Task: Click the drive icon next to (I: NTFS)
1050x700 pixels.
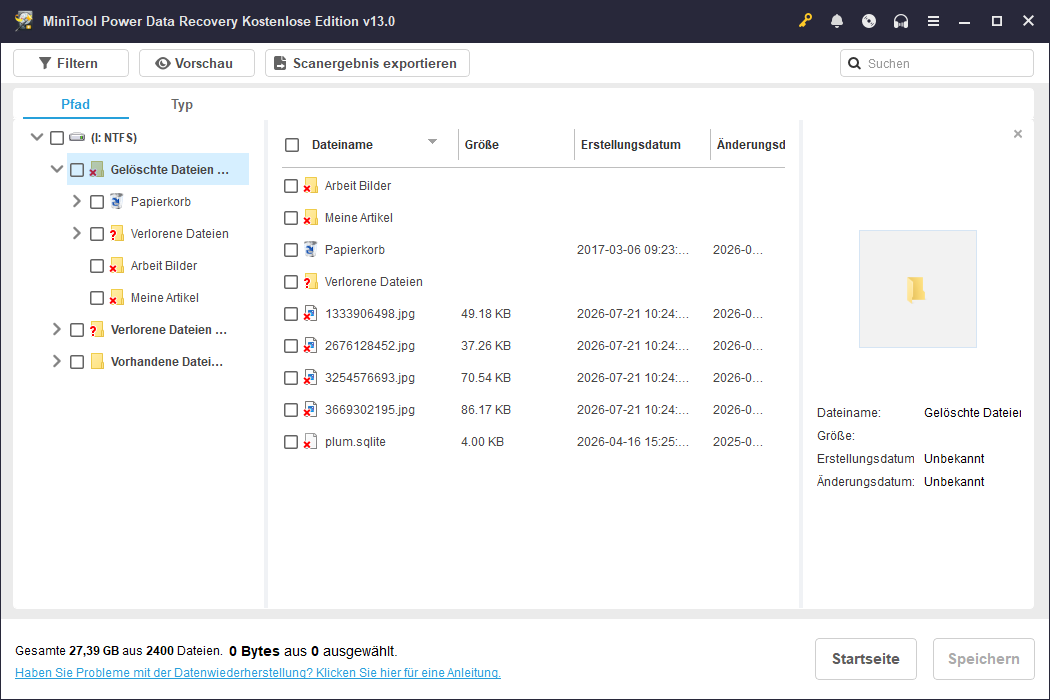Action: 77,137
